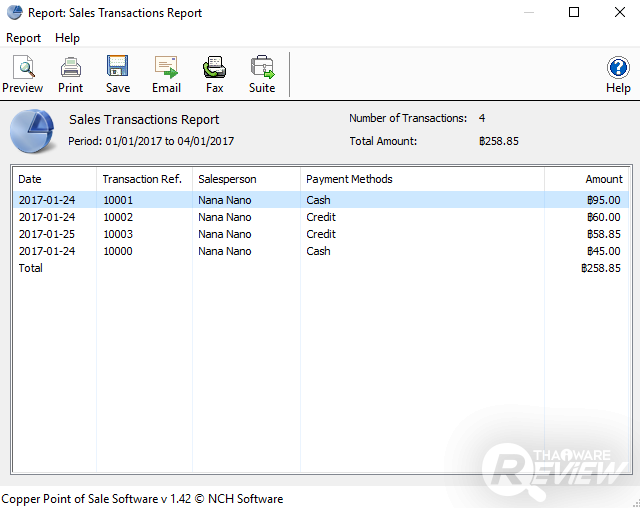This screenshot has width=640, height=508.
Task: Send the report via the Email icon
Action: (x=166, y=75)
